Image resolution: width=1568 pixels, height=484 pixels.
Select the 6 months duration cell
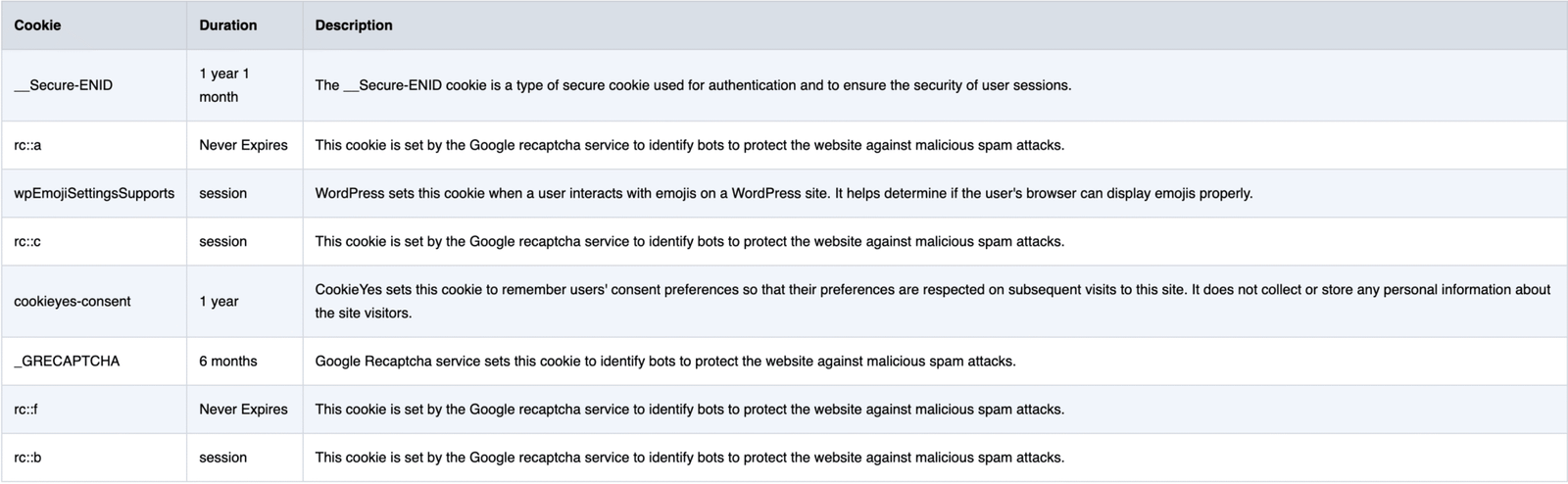tap(228, 362)
